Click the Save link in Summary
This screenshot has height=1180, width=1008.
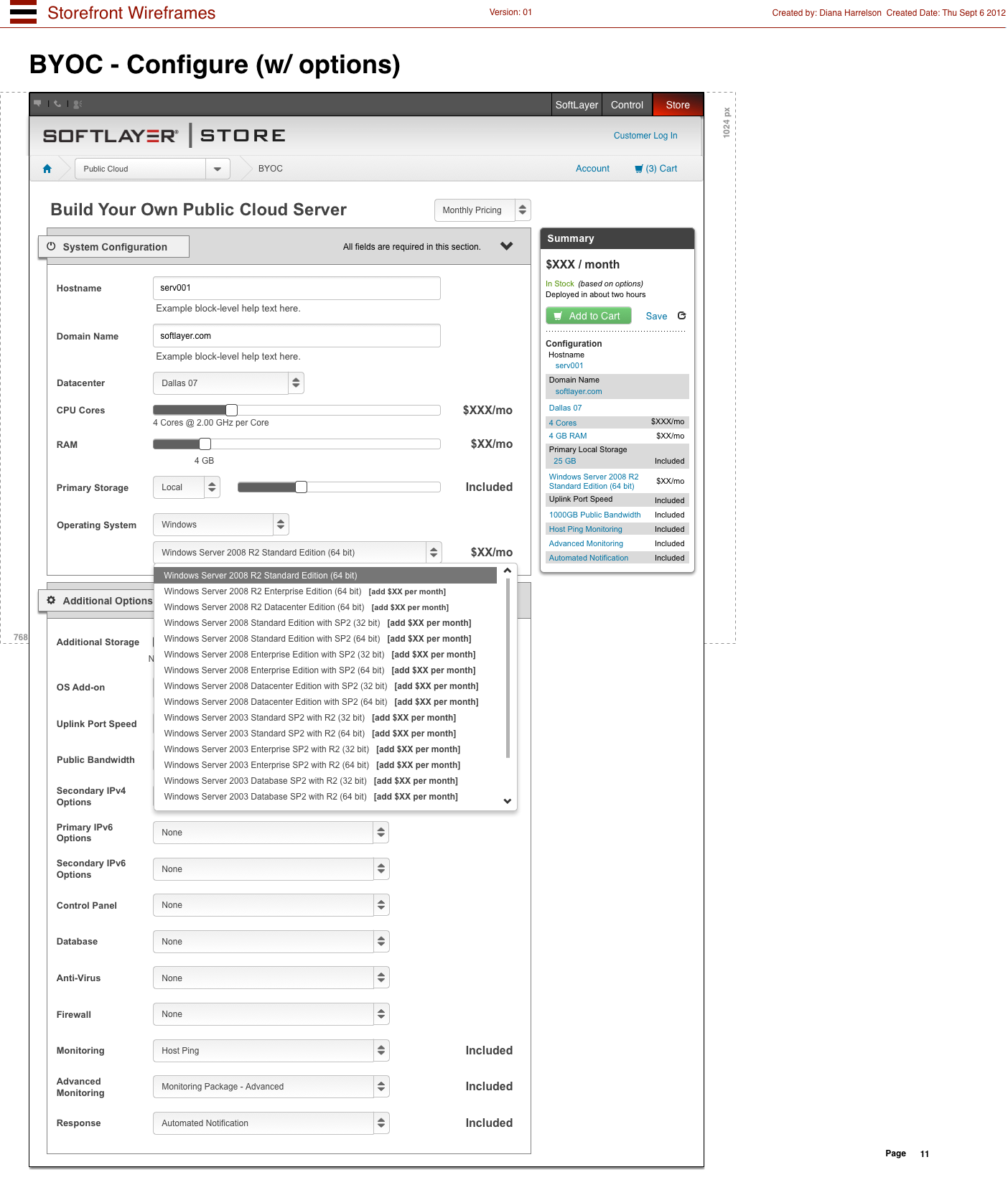[x=656, y=317]
